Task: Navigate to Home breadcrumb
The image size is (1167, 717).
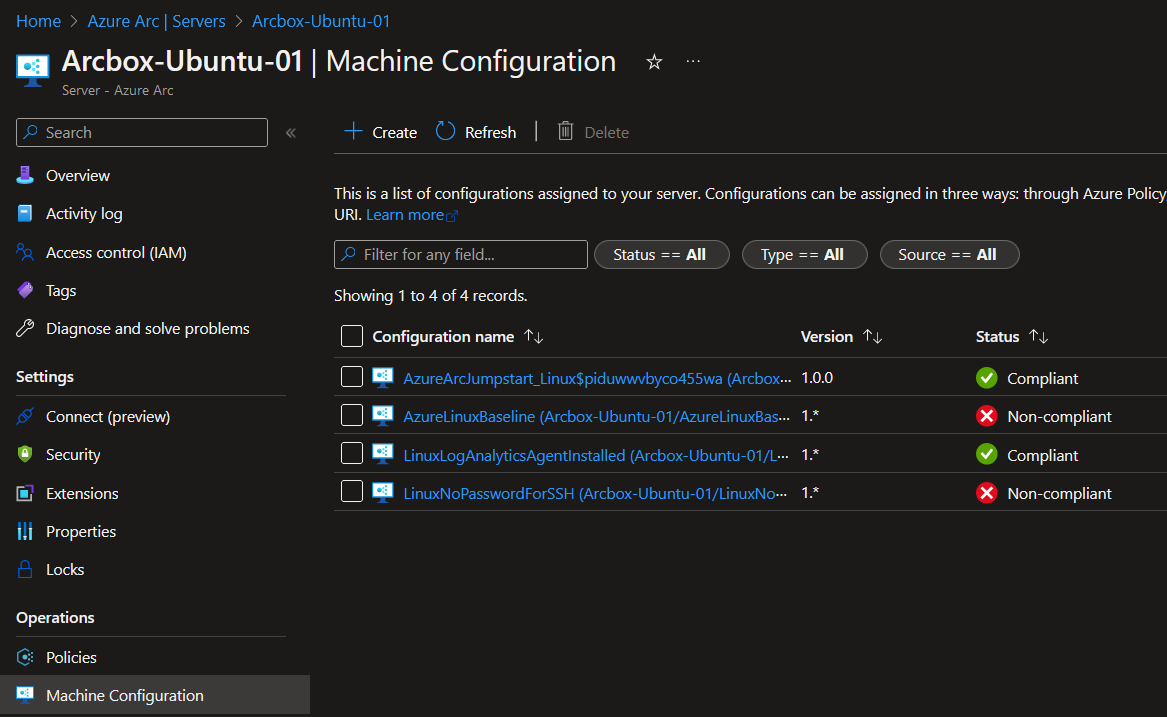Action: click(x=39, y=21)
